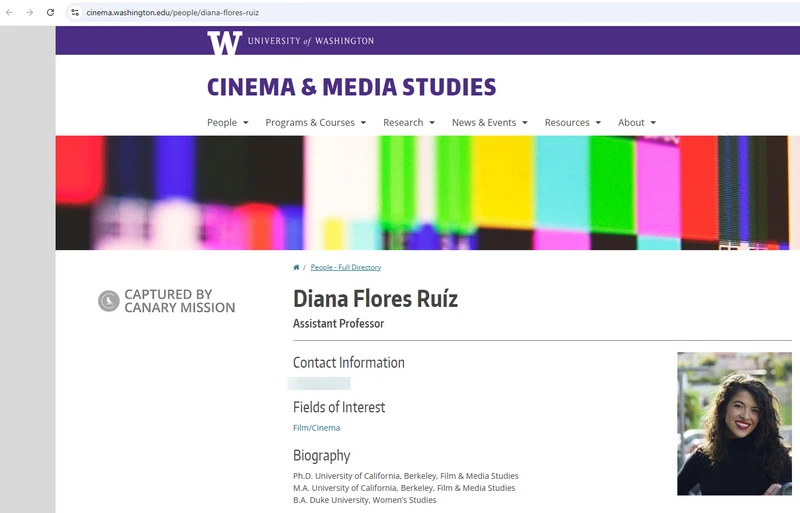Image resolution: width=800 pixels, height=513 pixels.
Task: Expand the Programs & Courses dropdown arrow
Action: [x=363, y=123]
